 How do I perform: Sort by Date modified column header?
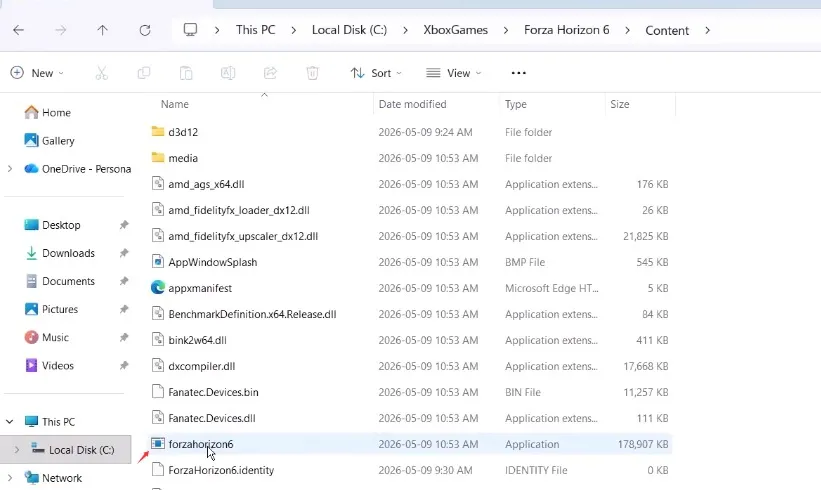[x=413, y=104]
